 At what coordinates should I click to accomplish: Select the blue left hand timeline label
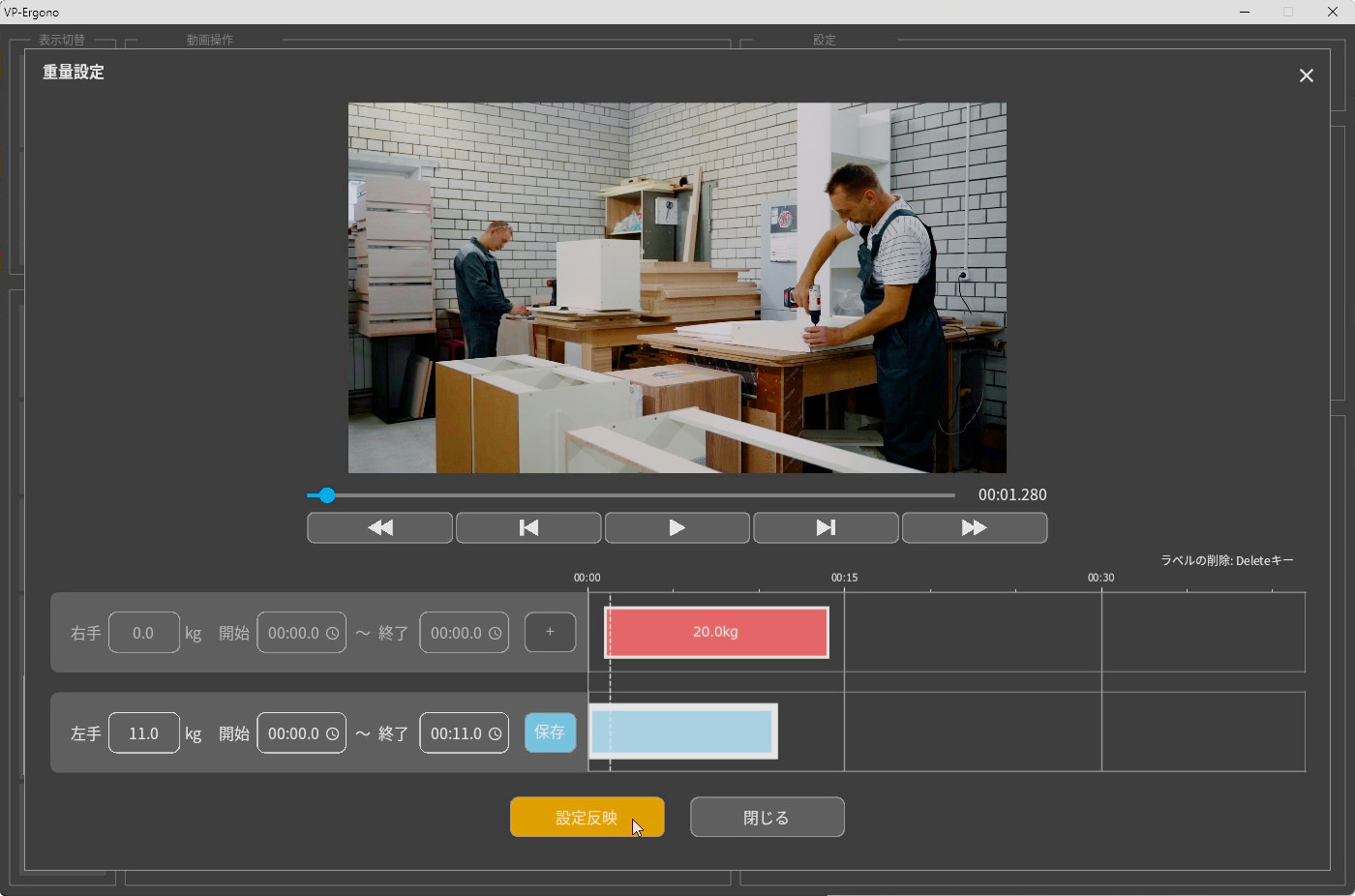(x=682, y=732)
